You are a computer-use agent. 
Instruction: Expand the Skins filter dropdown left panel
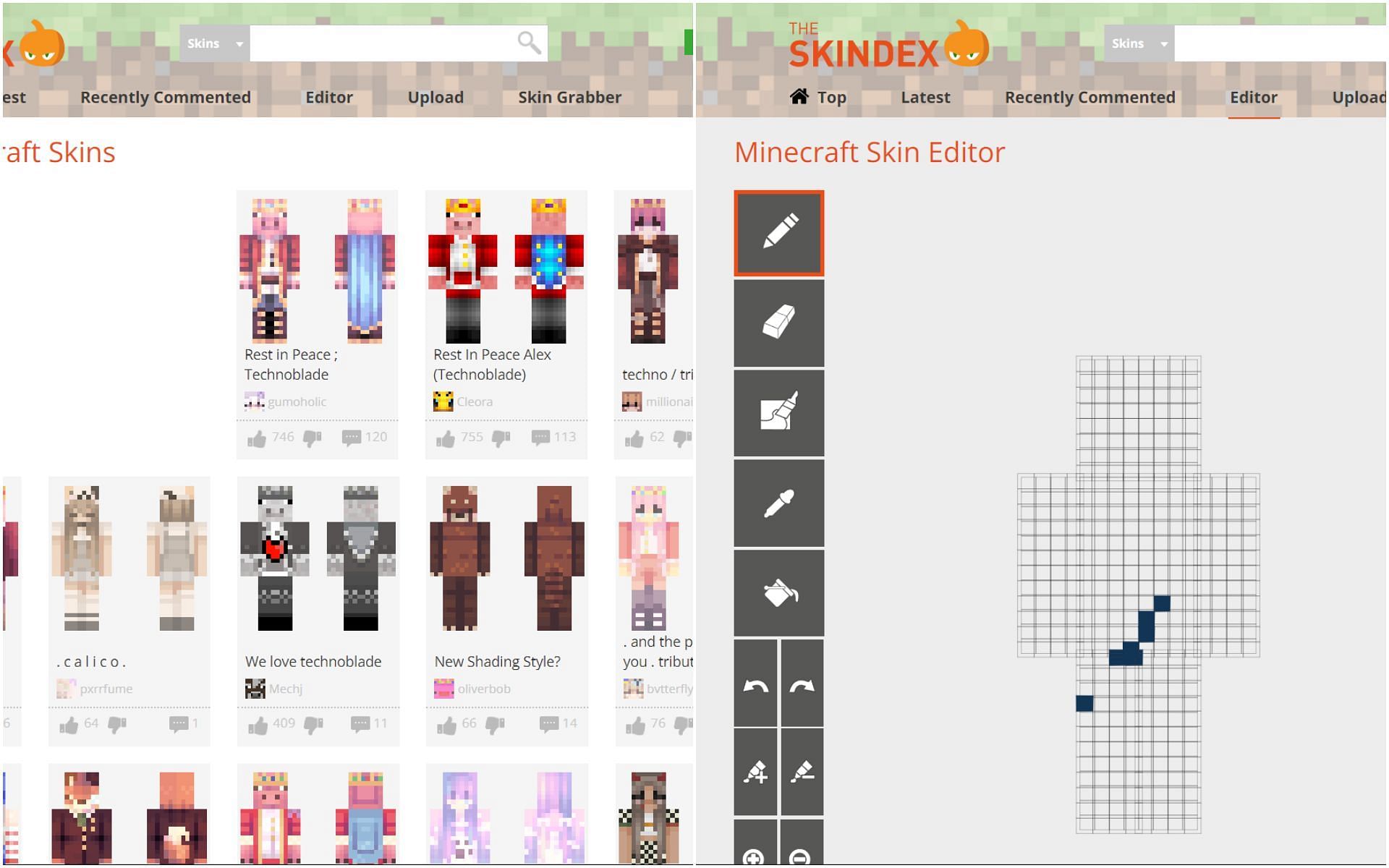pos(211,44)
